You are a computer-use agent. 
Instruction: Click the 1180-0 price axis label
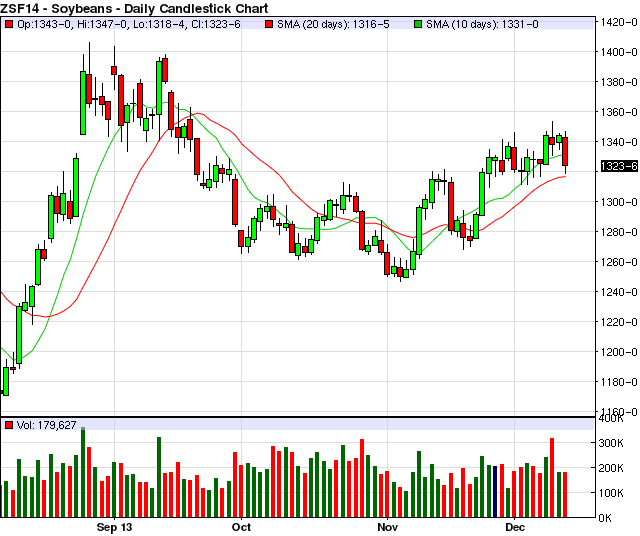point(619,382)
